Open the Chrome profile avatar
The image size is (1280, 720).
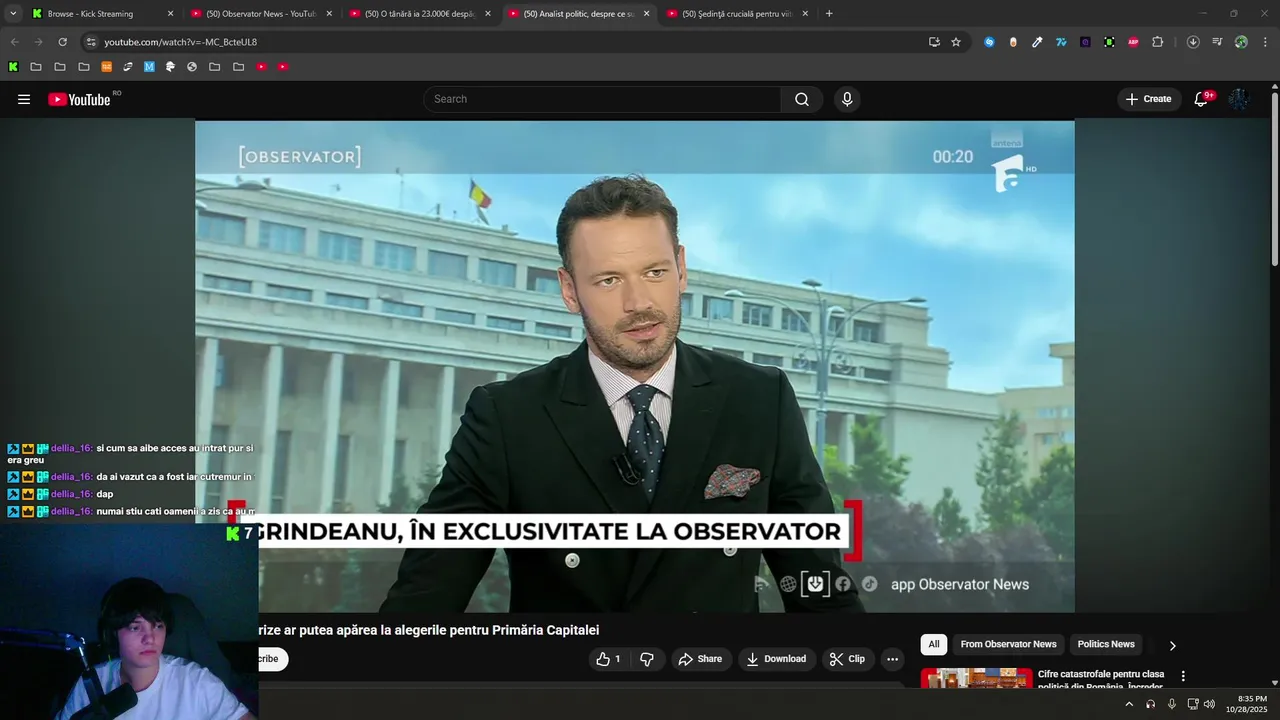[1241, 42]
